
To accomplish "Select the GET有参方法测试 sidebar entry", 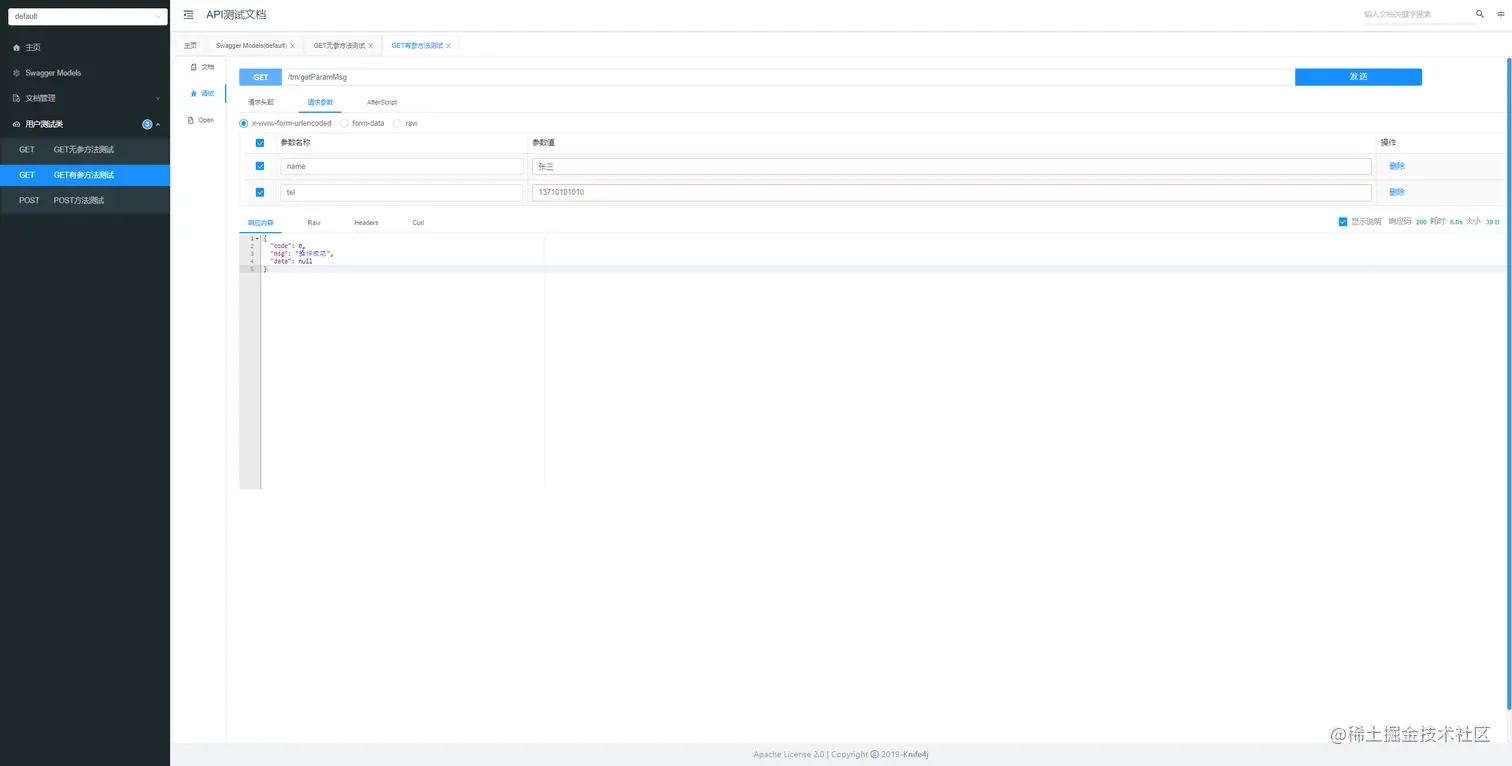I will click(x=85, y=175).
